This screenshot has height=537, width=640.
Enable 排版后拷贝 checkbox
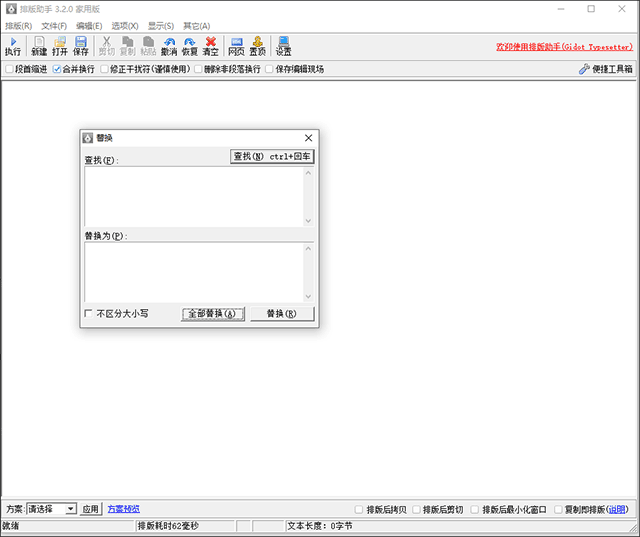[x=359, y=509]
